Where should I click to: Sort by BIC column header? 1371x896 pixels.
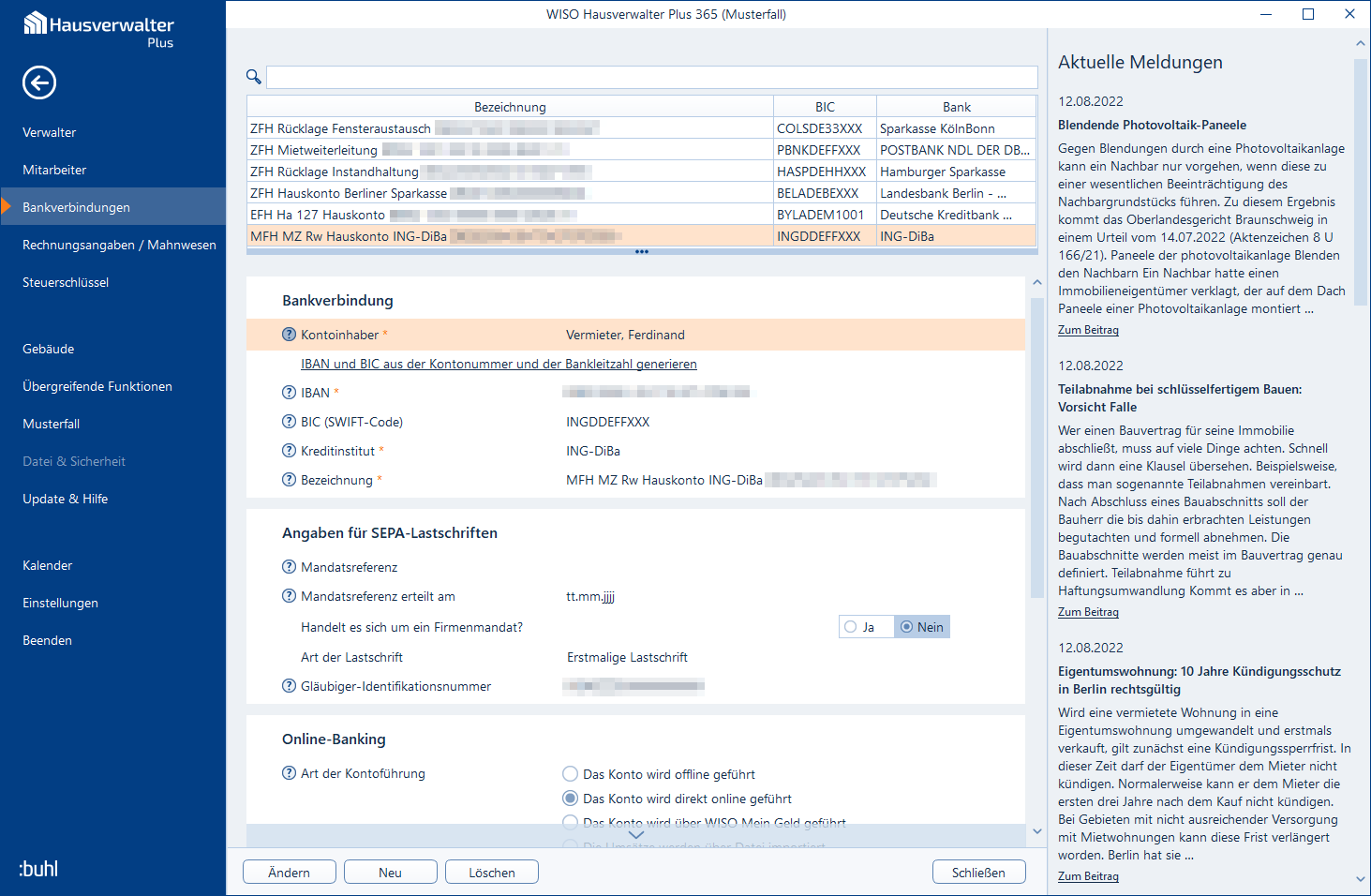(x=825, y=107)
